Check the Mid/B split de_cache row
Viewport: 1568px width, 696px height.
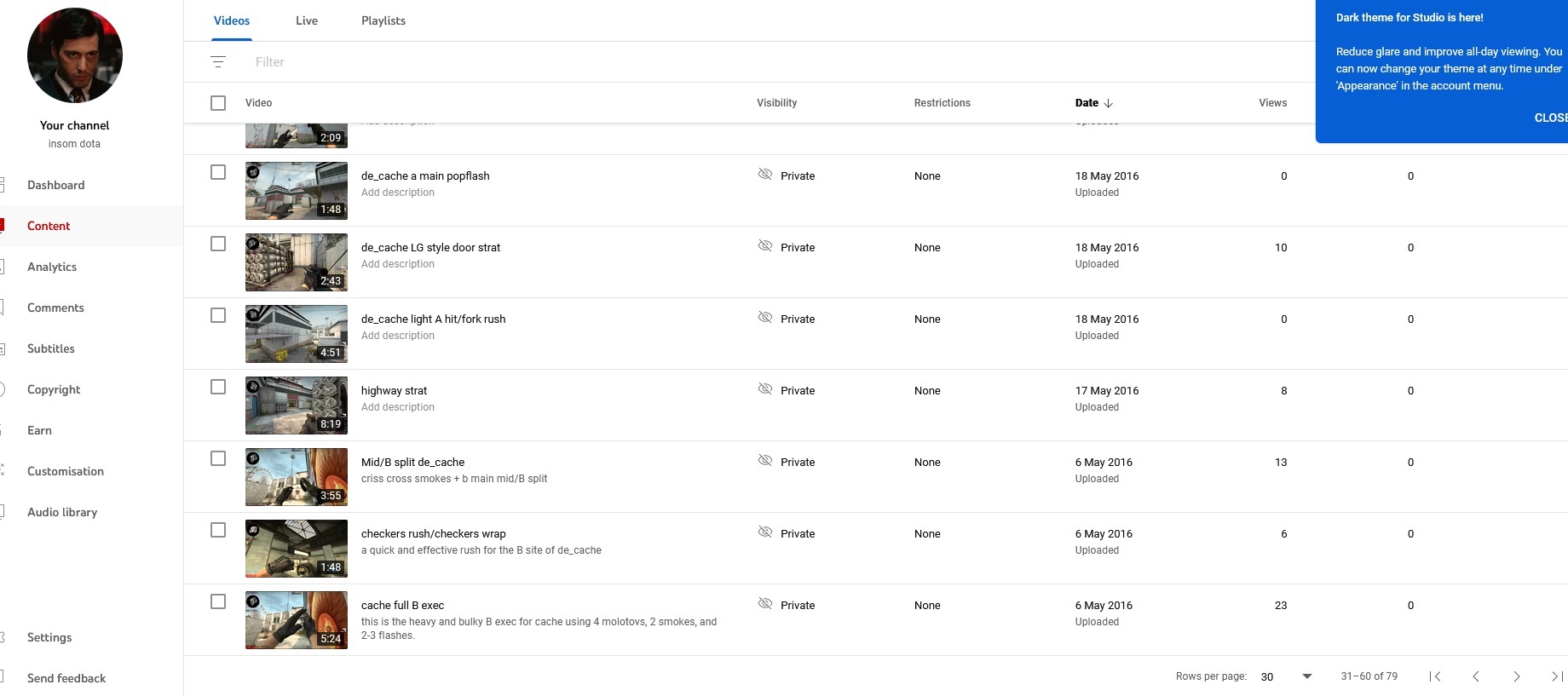pyautogui.click(x=218, y=458)
